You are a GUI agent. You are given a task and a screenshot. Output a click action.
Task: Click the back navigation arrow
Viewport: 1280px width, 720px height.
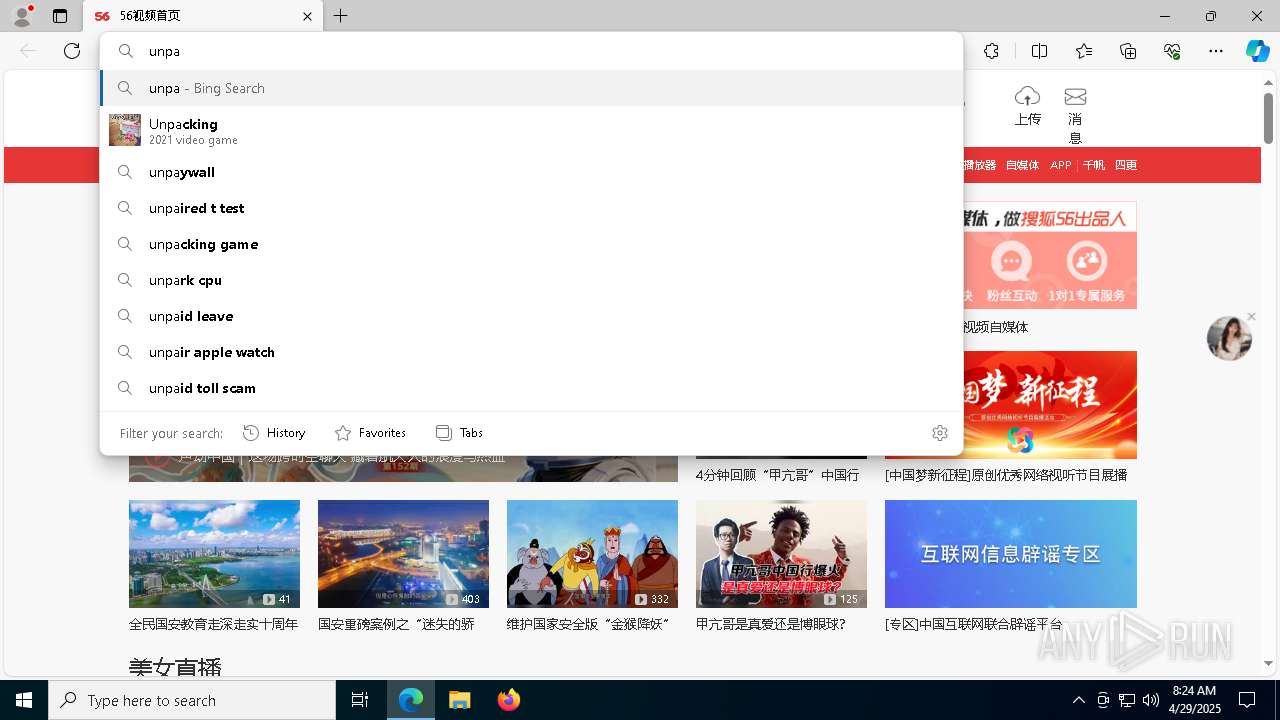28,51
